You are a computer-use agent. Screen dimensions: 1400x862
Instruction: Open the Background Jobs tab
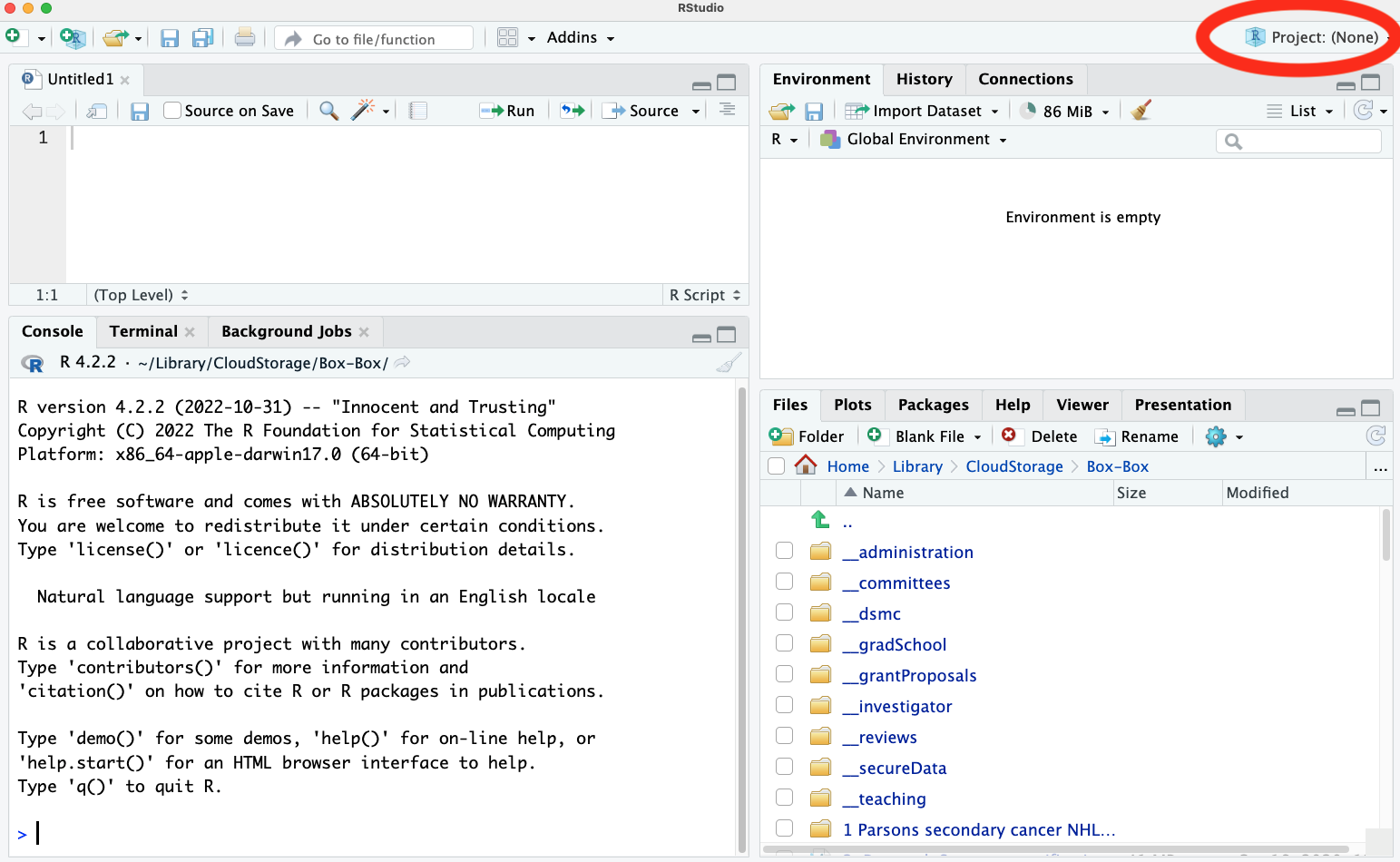pos(286,332)
